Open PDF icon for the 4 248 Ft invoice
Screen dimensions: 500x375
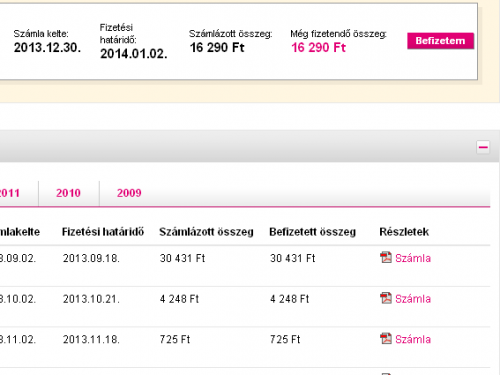[x=386, y=298]
